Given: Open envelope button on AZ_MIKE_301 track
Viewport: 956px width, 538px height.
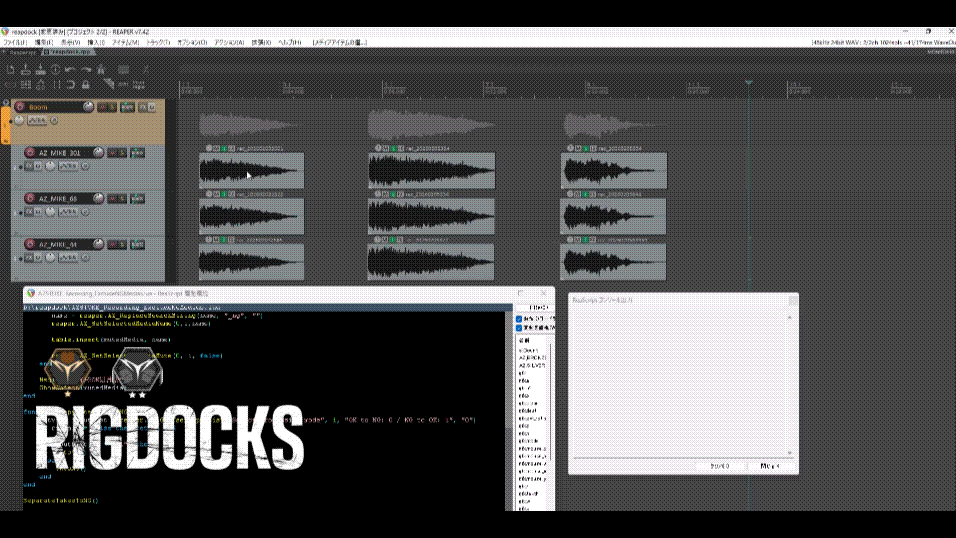Looking at the screenshot, I should click(68, 166).
